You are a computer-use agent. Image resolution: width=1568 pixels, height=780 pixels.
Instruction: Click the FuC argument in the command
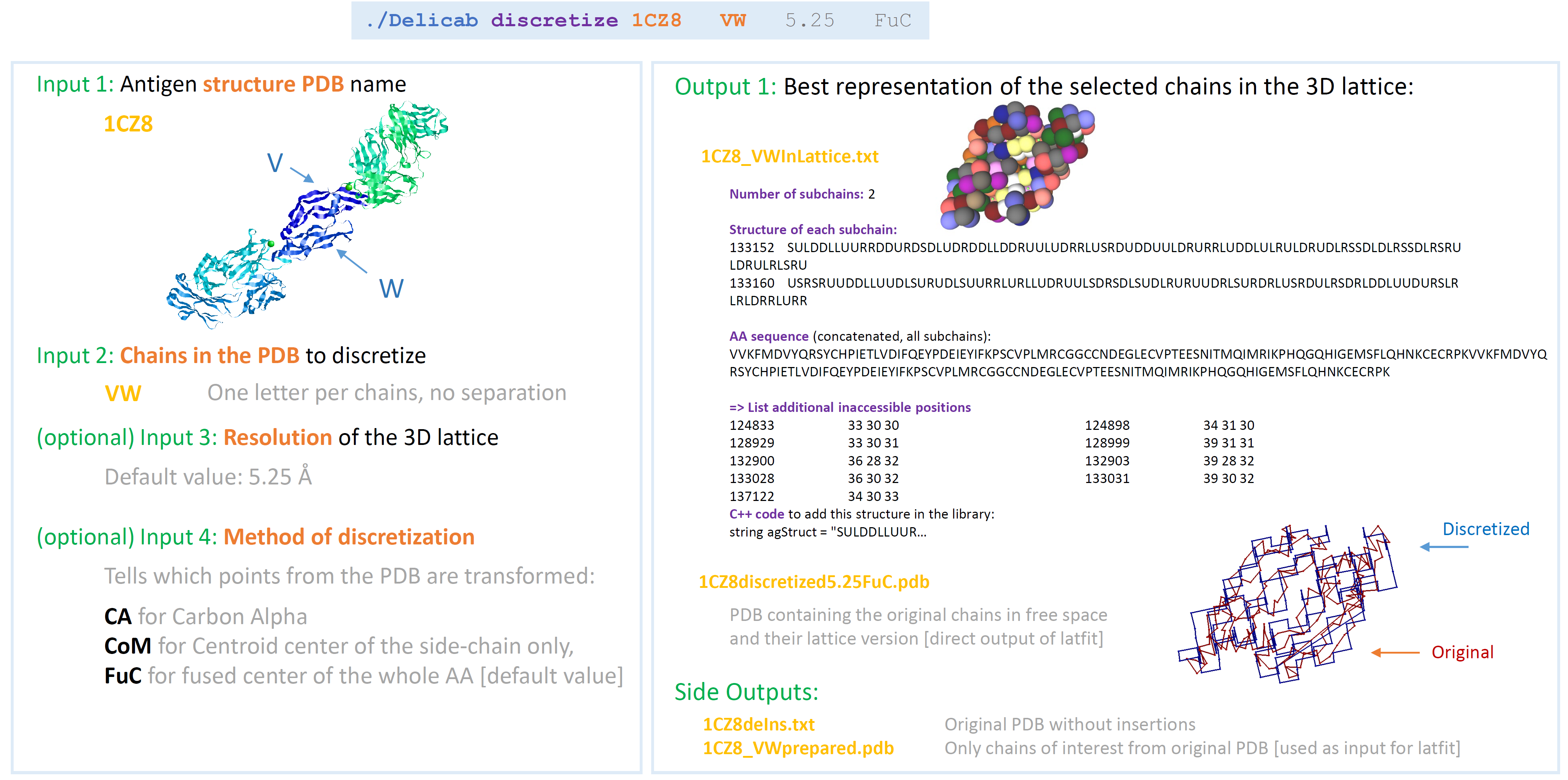tap(892, 21)
